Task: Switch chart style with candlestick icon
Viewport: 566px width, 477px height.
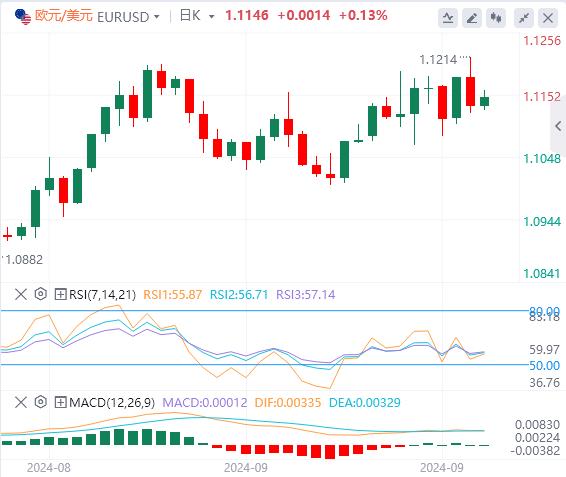Action: tap(496, 18)
